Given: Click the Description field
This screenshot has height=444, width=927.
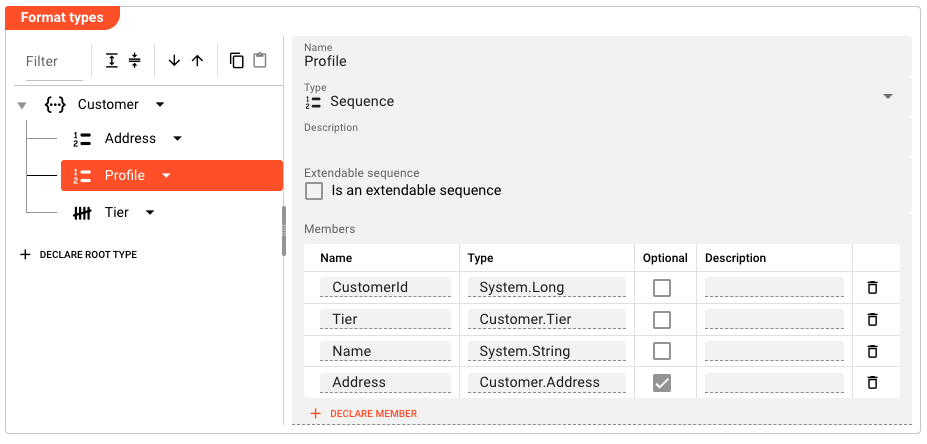Looking at the screenshot, I should point(602,136).
